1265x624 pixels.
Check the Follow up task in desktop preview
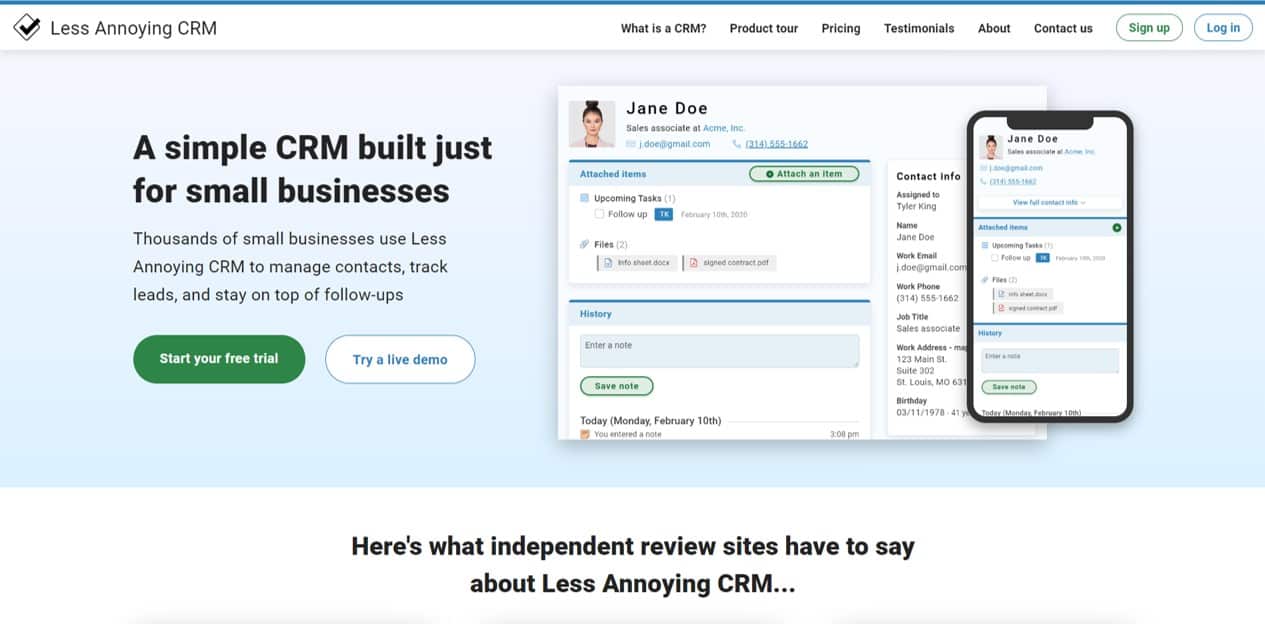click(x=599, y=214)
